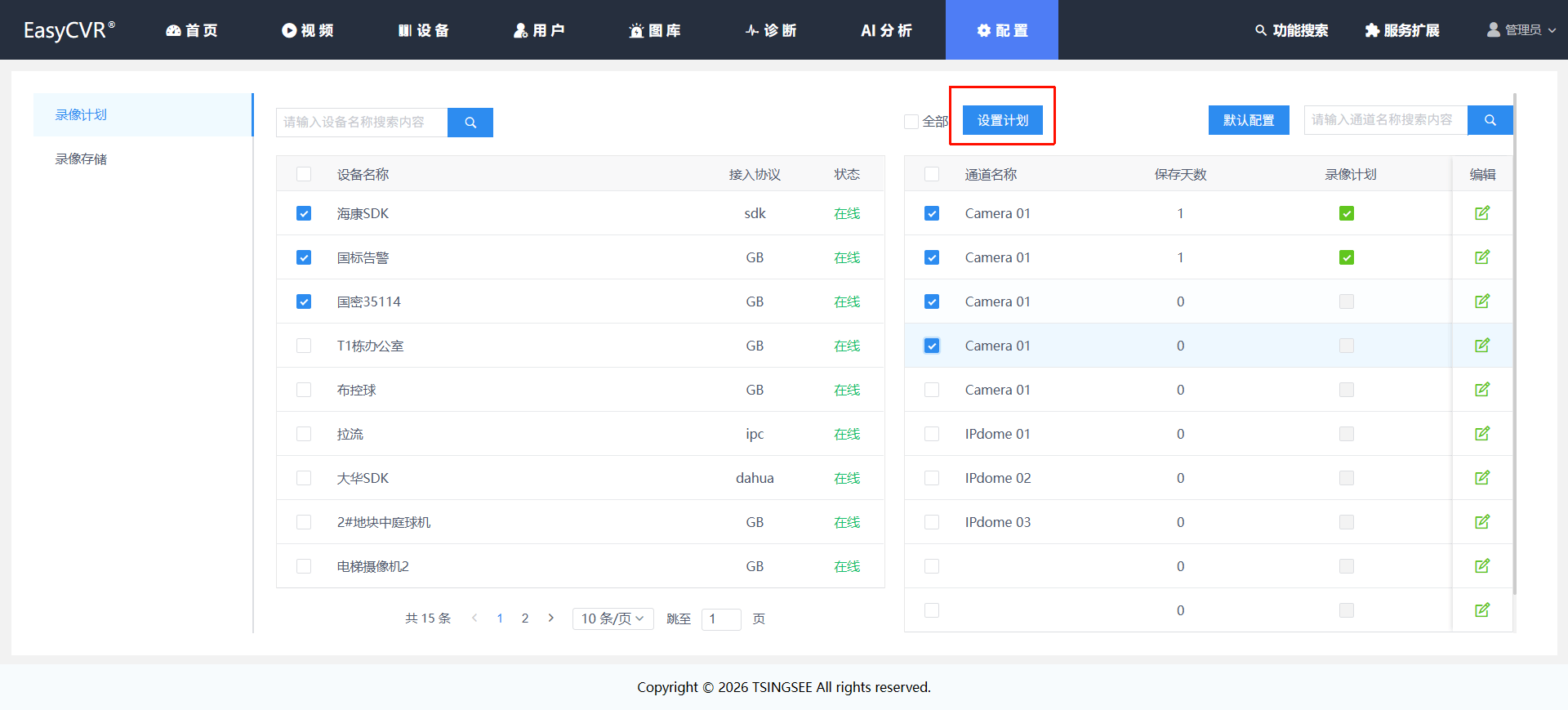Expand the 10 条/页 page size dropdown

tap(612, 618)
